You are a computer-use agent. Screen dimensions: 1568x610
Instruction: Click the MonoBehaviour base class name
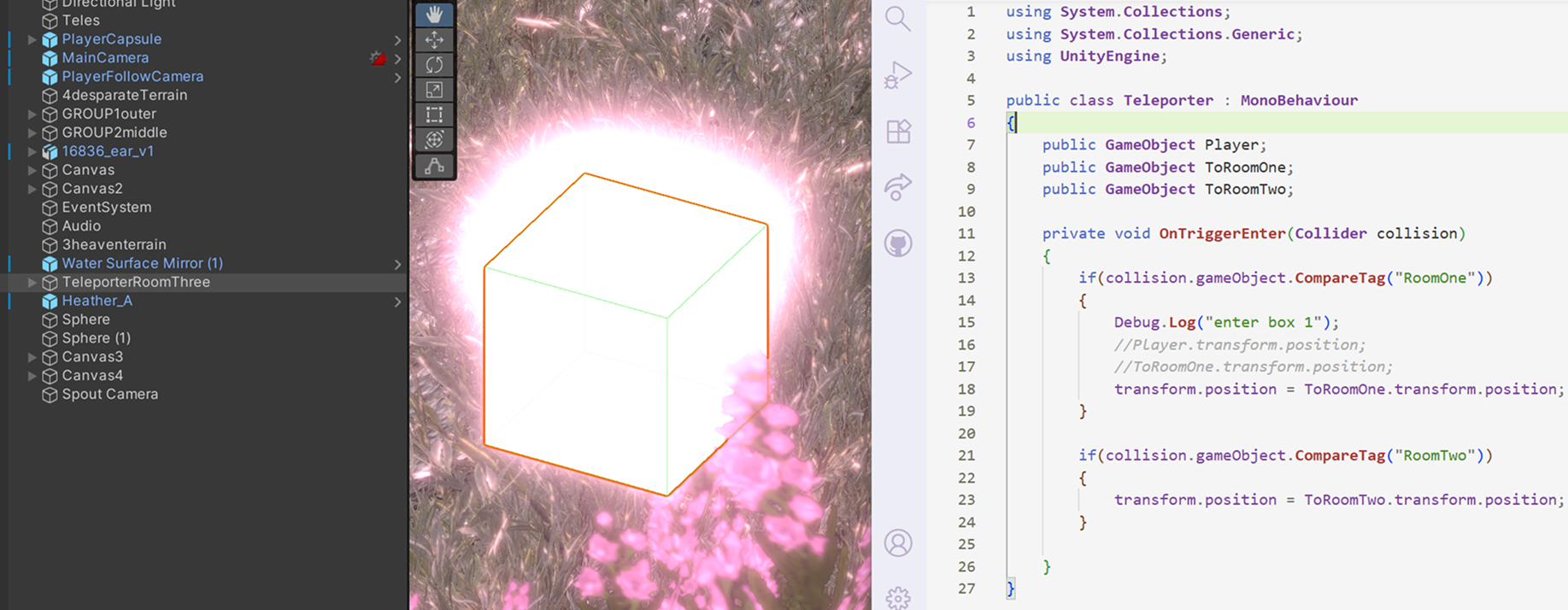[x=1299, y=100]
